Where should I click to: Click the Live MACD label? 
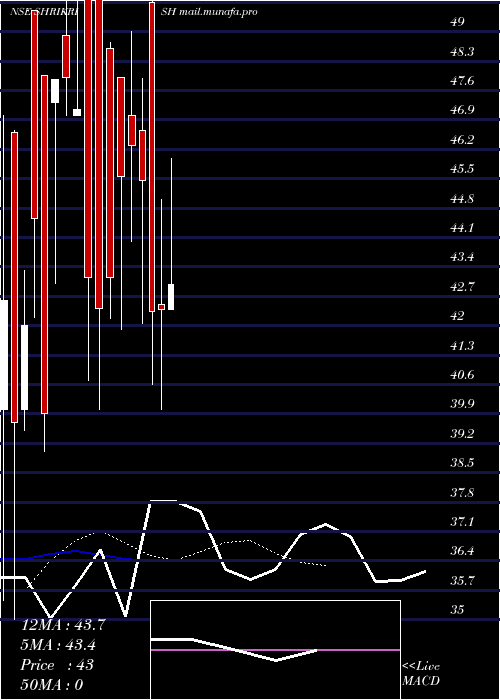[x=421, y=673]
